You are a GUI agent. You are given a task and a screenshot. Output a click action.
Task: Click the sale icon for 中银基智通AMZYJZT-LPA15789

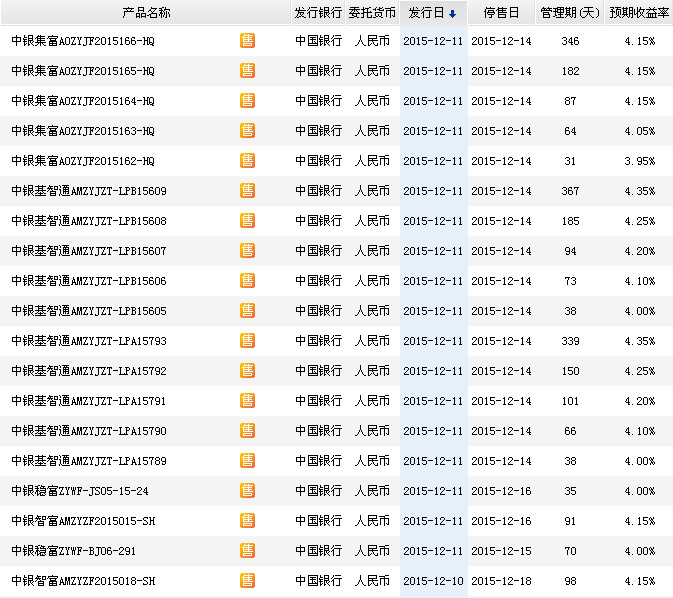click(x=247, y=461)
